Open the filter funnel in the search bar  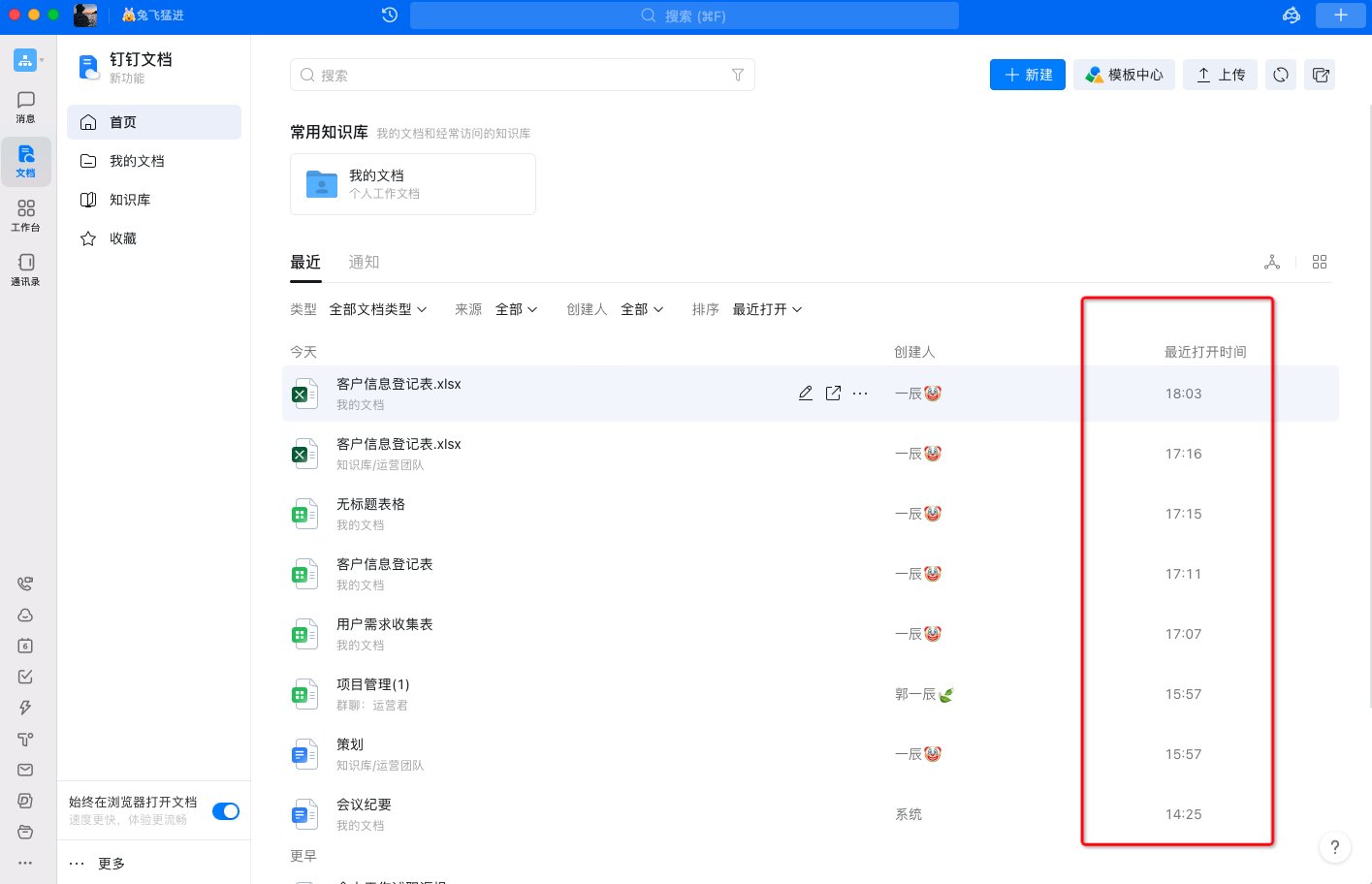coord(738,75)
